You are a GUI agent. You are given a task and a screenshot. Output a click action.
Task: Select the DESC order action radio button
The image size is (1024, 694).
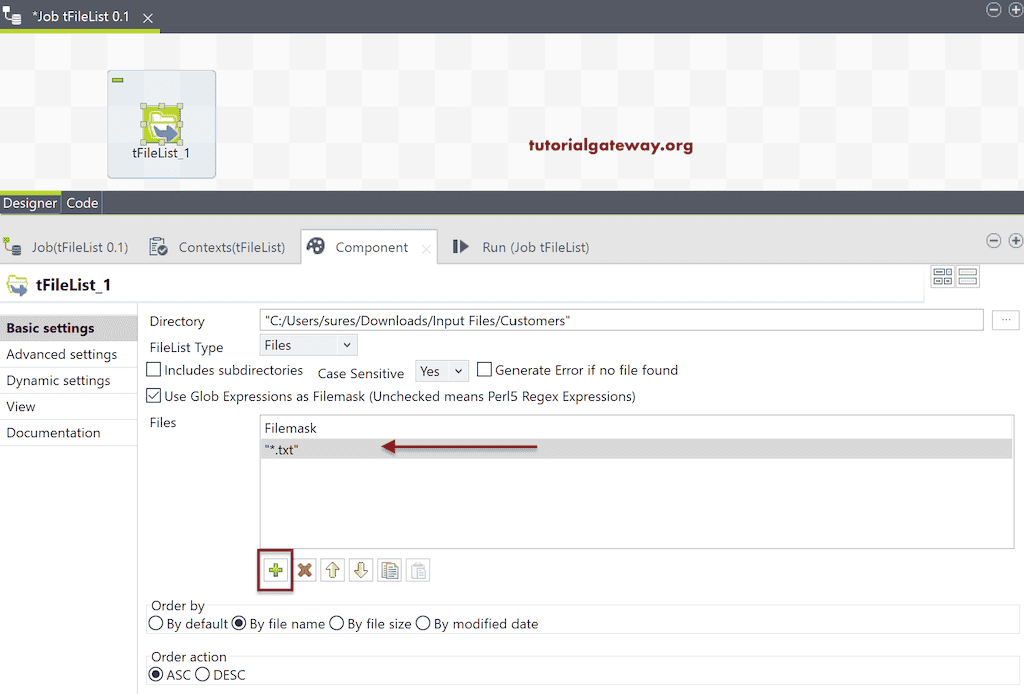[203, 675]
